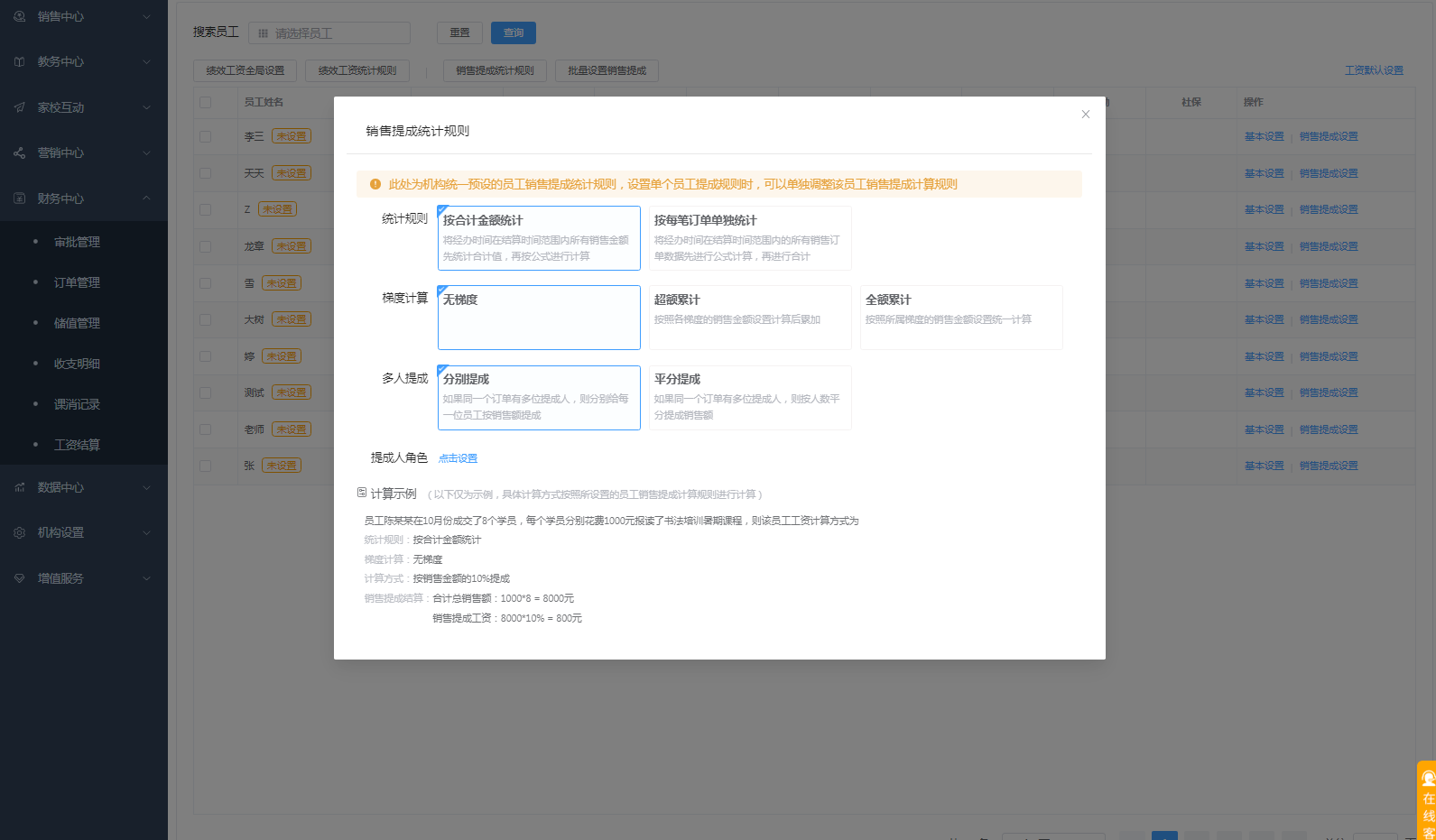1436x840 pixels.
Task: Click 绩效工资全局设置 button
Action: pyautogui.click(x=246, y=70)
